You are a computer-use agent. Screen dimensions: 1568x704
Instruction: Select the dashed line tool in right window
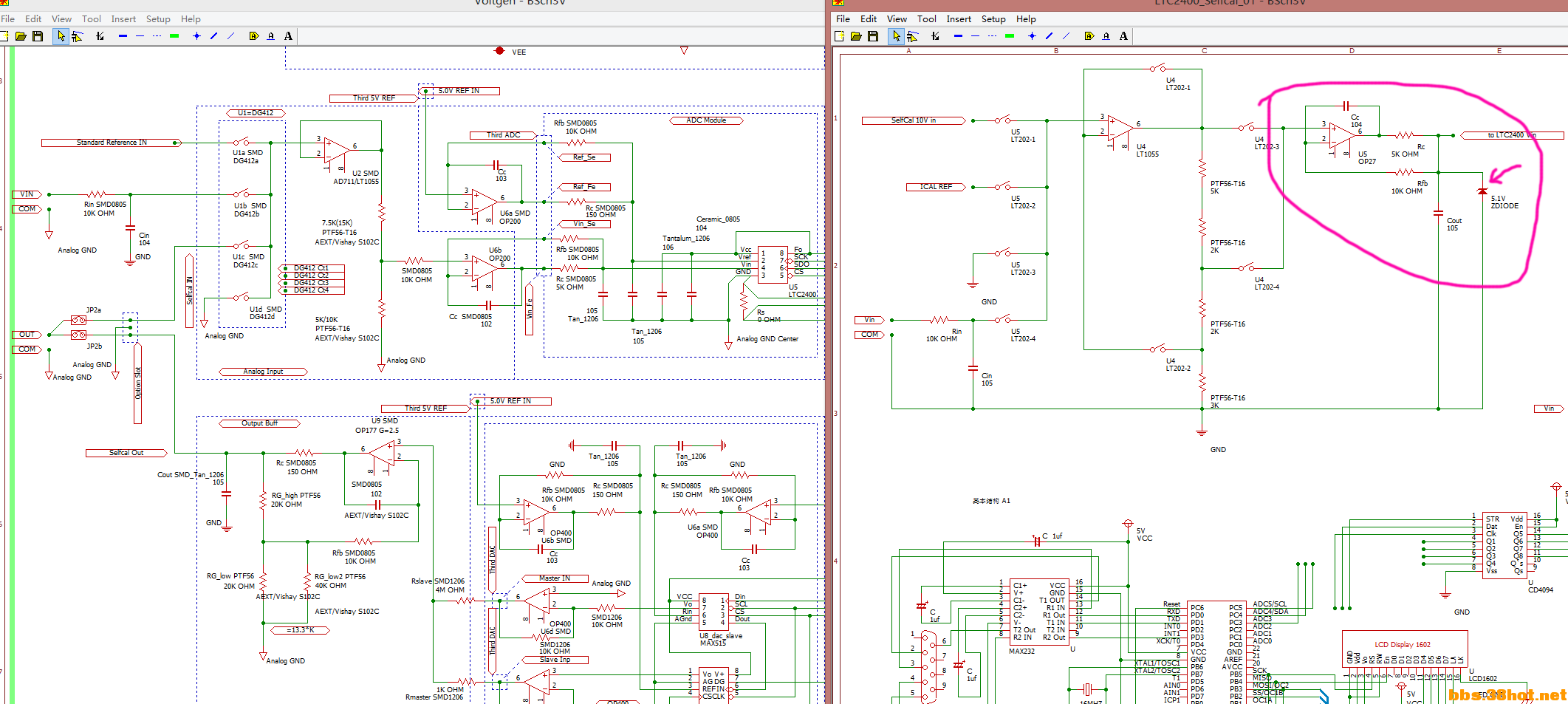point(992,36)
